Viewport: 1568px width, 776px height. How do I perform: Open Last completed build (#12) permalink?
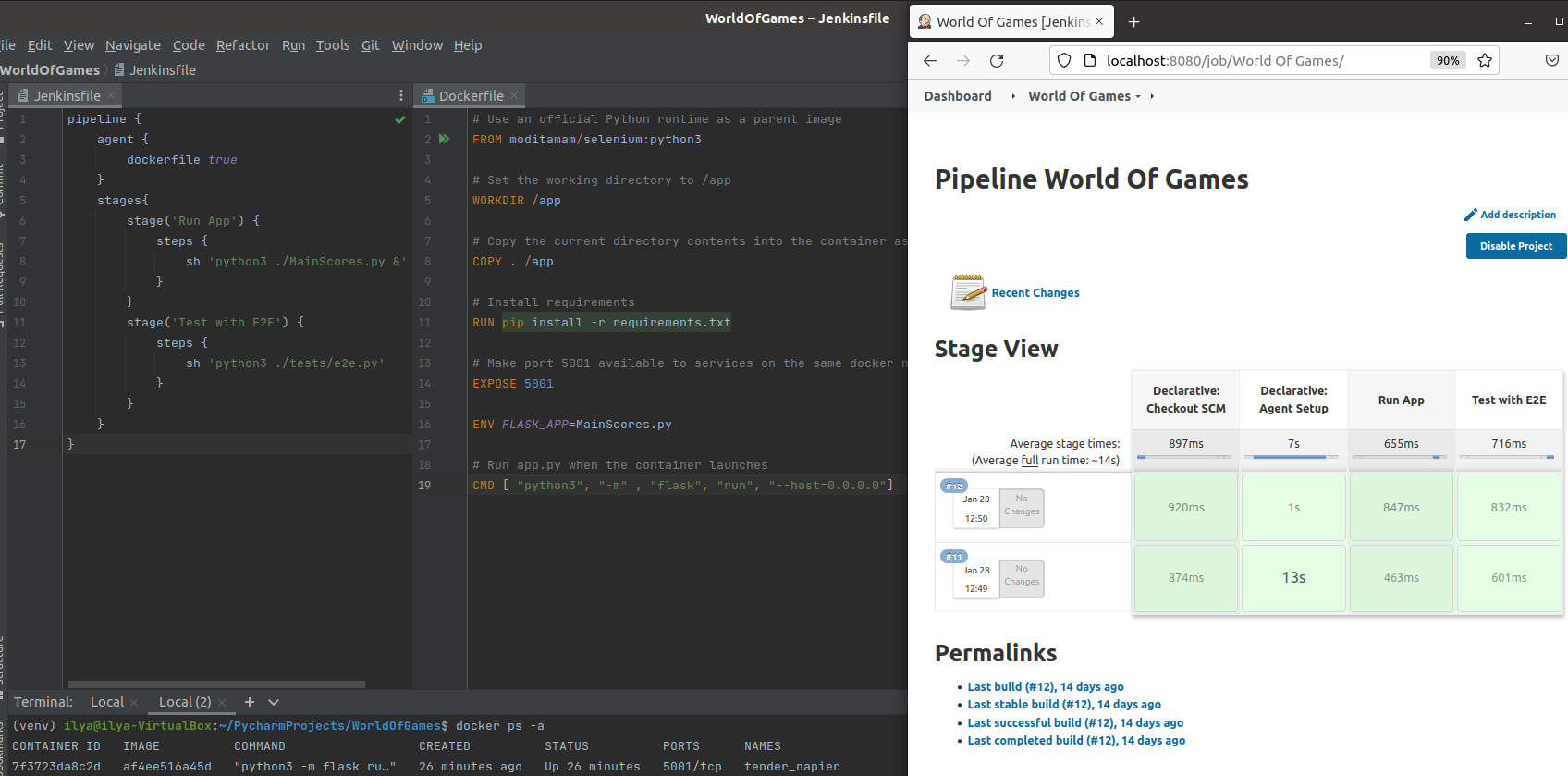tap(1076, 741)
